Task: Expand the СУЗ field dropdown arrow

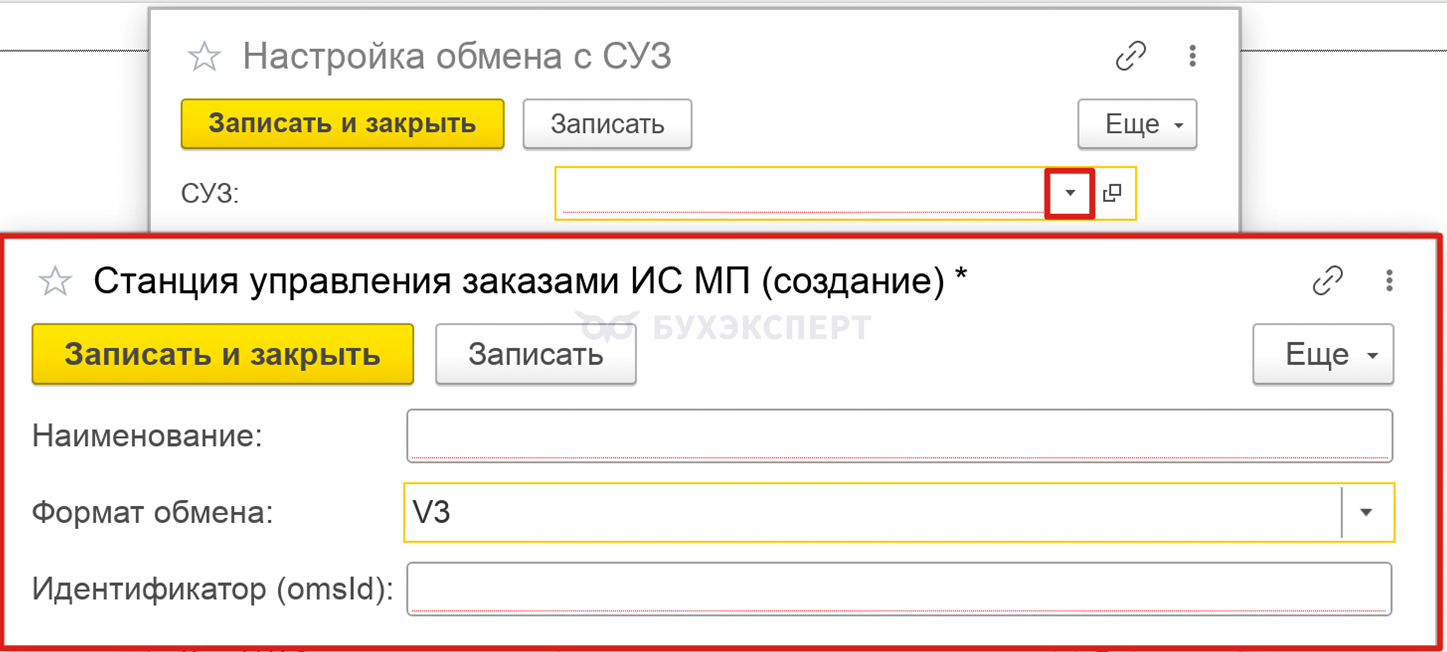Action: point(1070,193)
